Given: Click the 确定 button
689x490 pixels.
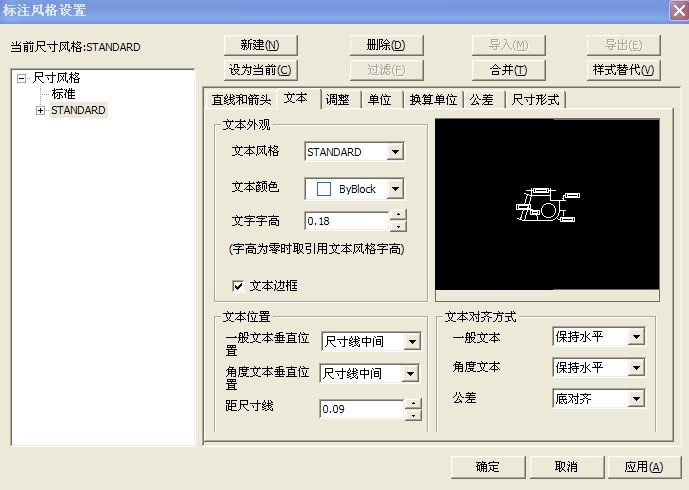Looking at the screenshot, I should coord(488,467).
